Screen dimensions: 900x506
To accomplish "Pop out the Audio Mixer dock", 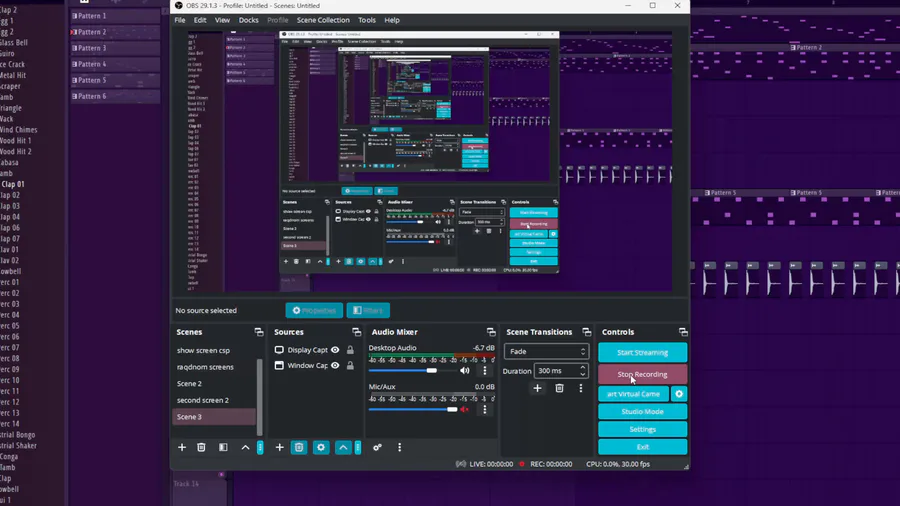I will (x=491, y=332).
